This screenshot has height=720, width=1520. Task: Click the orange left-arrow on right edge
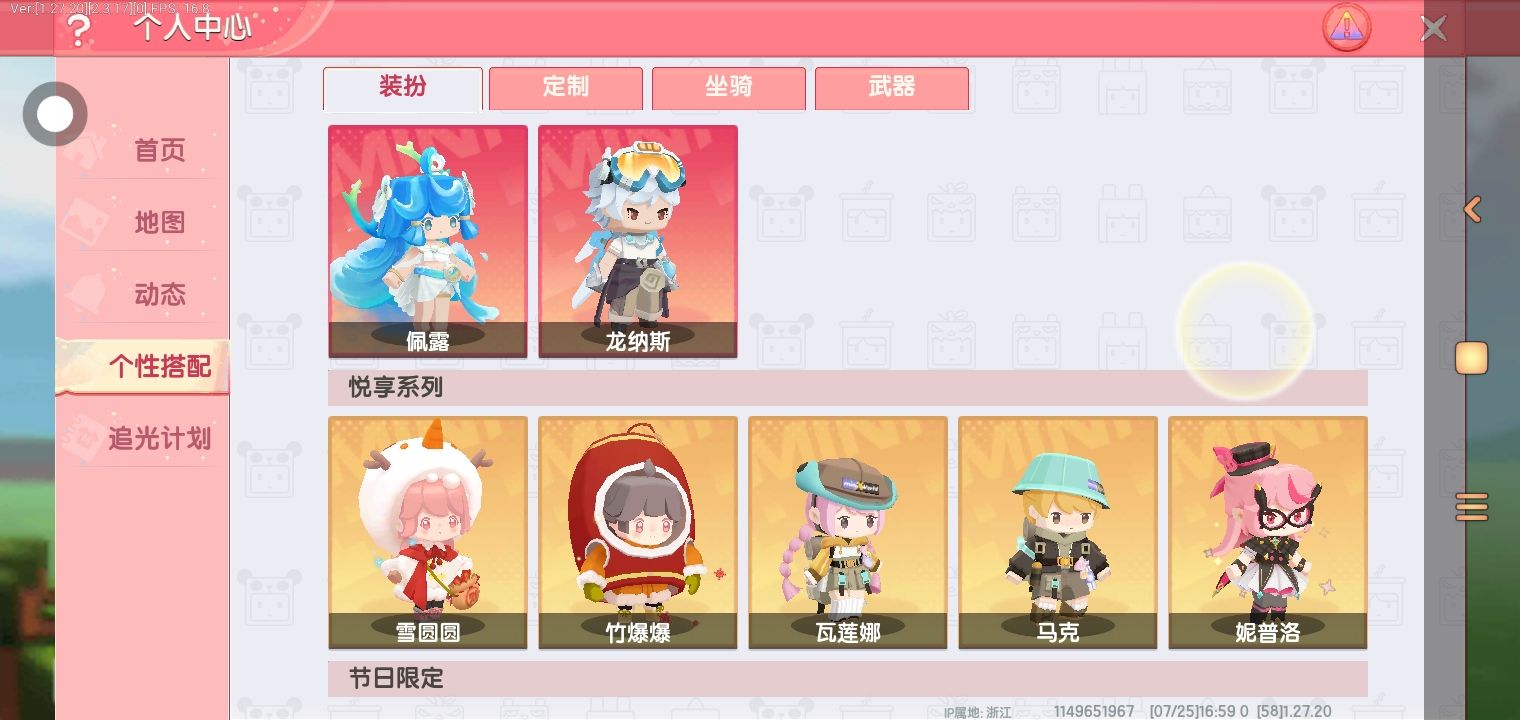pyautogui.click(x=1472, y=209)
